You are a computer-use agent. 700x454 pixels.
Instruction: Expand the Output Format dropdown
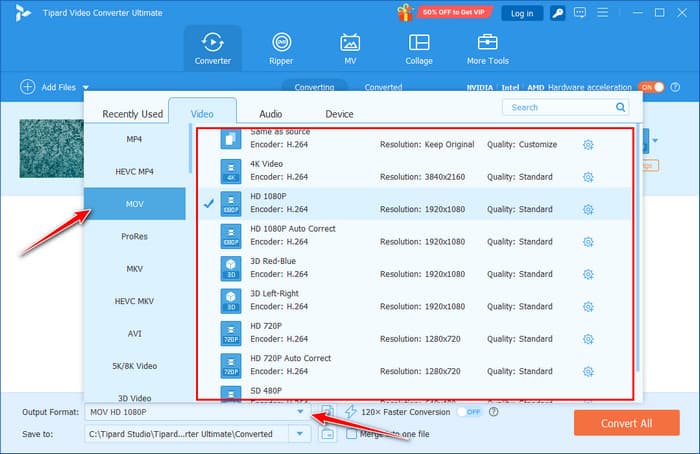(300, 412)
